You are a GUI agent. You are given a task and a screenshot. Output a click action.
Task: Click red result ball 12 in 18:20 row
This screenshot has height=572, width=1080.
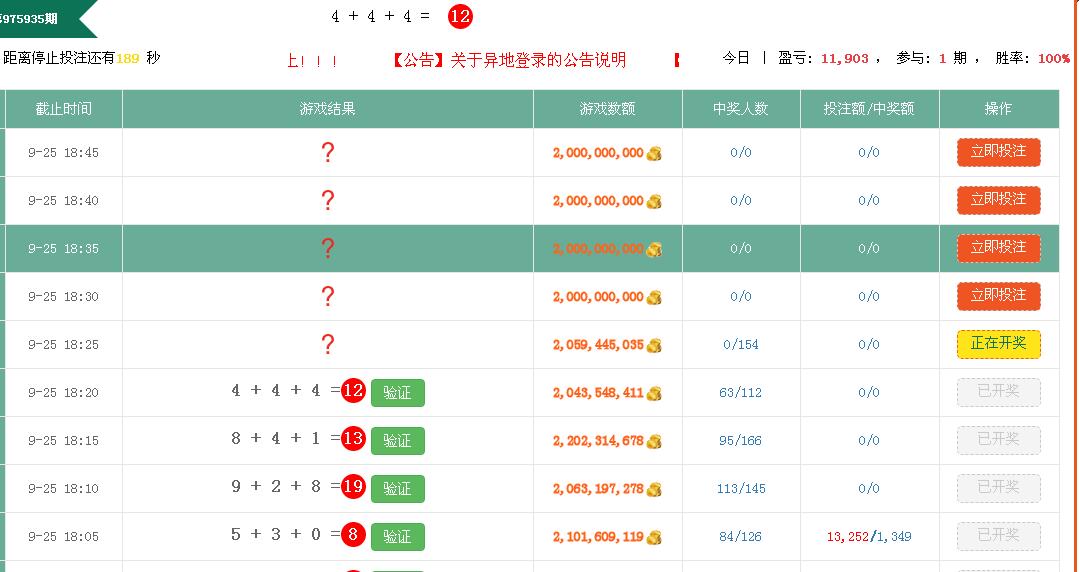[x=353, y=391]
